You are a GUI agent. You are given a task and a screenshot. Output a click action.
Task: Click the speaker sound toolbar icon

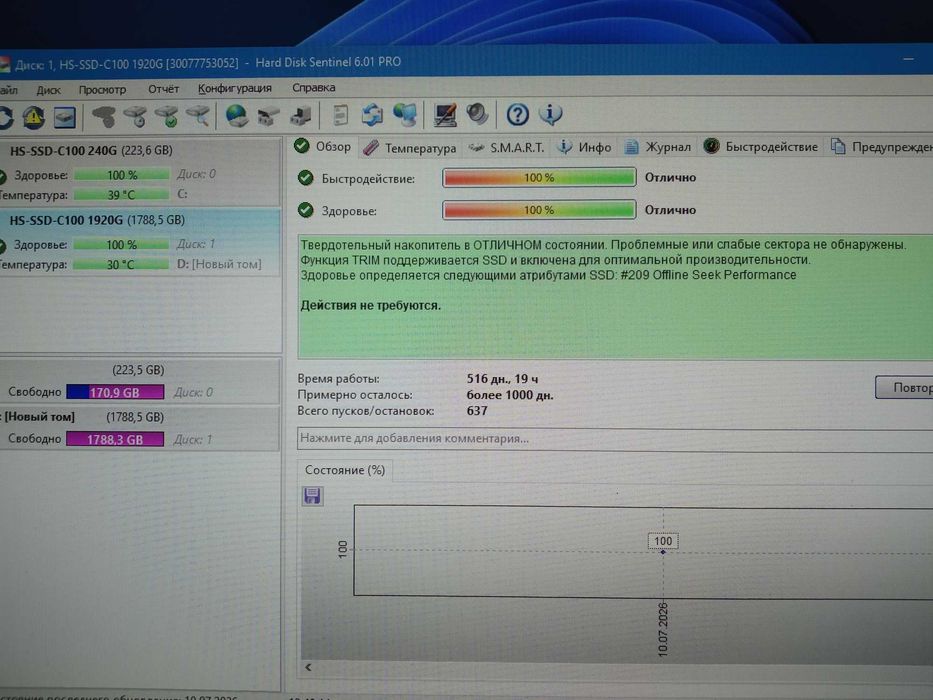477,114
